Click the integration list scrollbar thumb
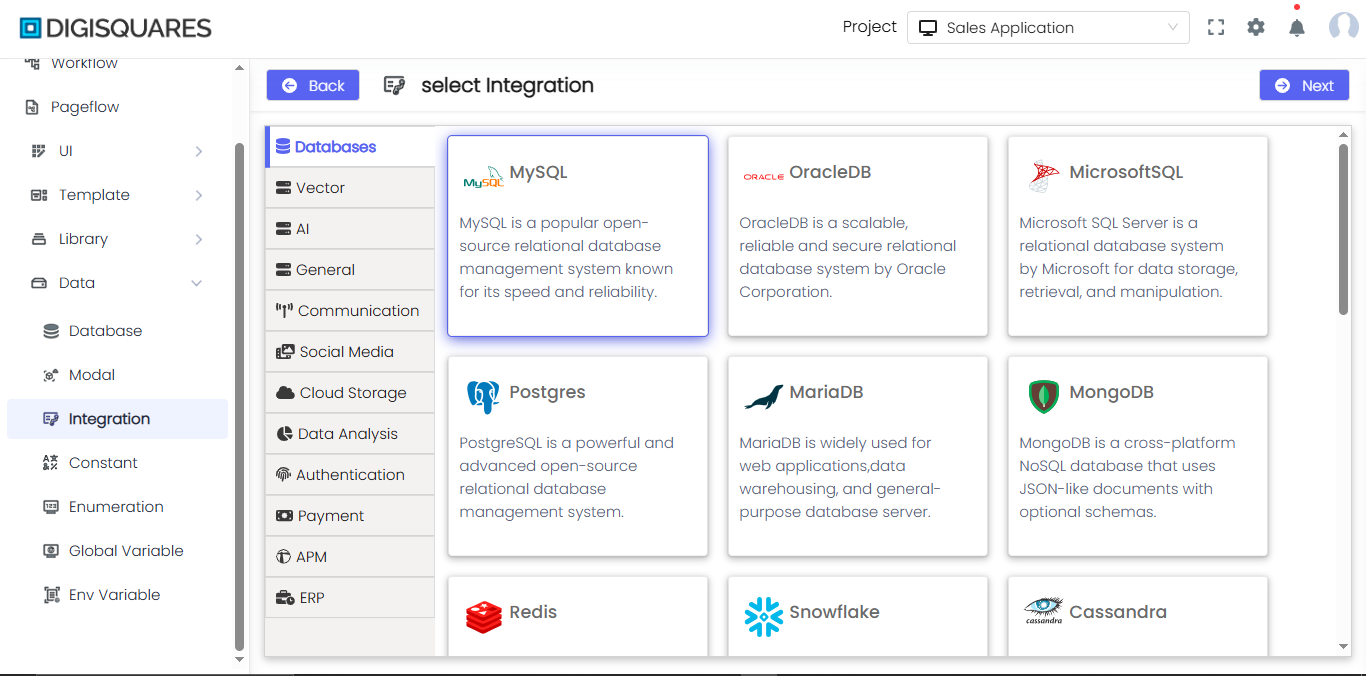The image size is (1366, 676). click(1344, 229)
